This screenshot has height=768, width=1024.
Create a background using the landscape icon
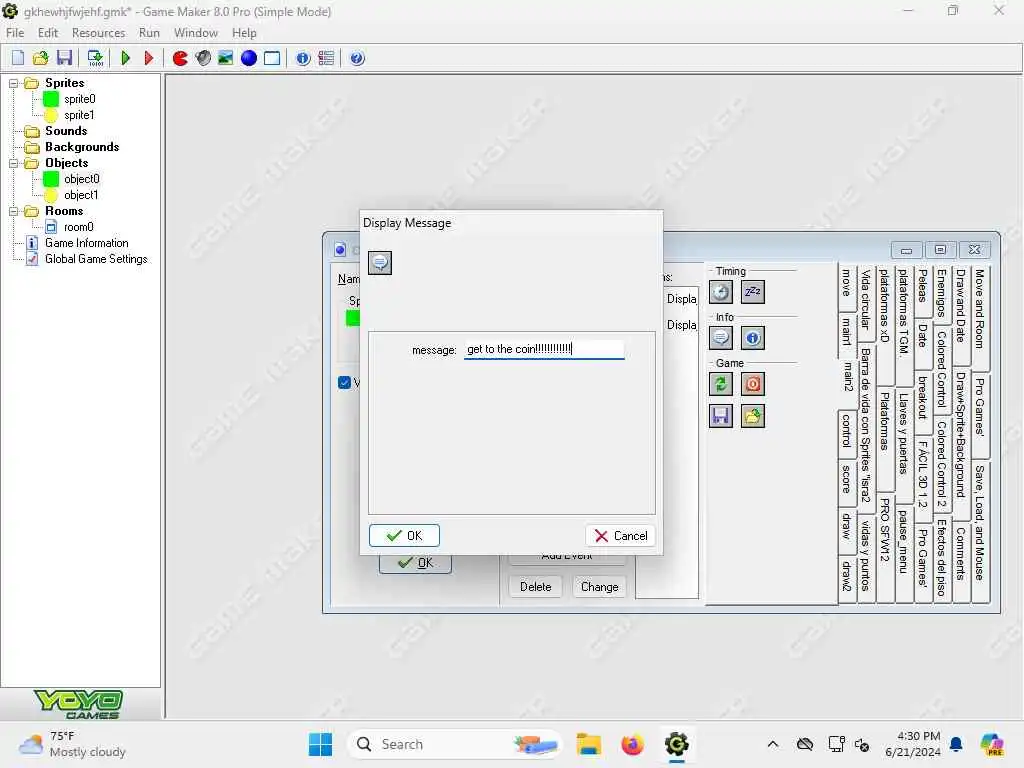click(x=225, y=58)
